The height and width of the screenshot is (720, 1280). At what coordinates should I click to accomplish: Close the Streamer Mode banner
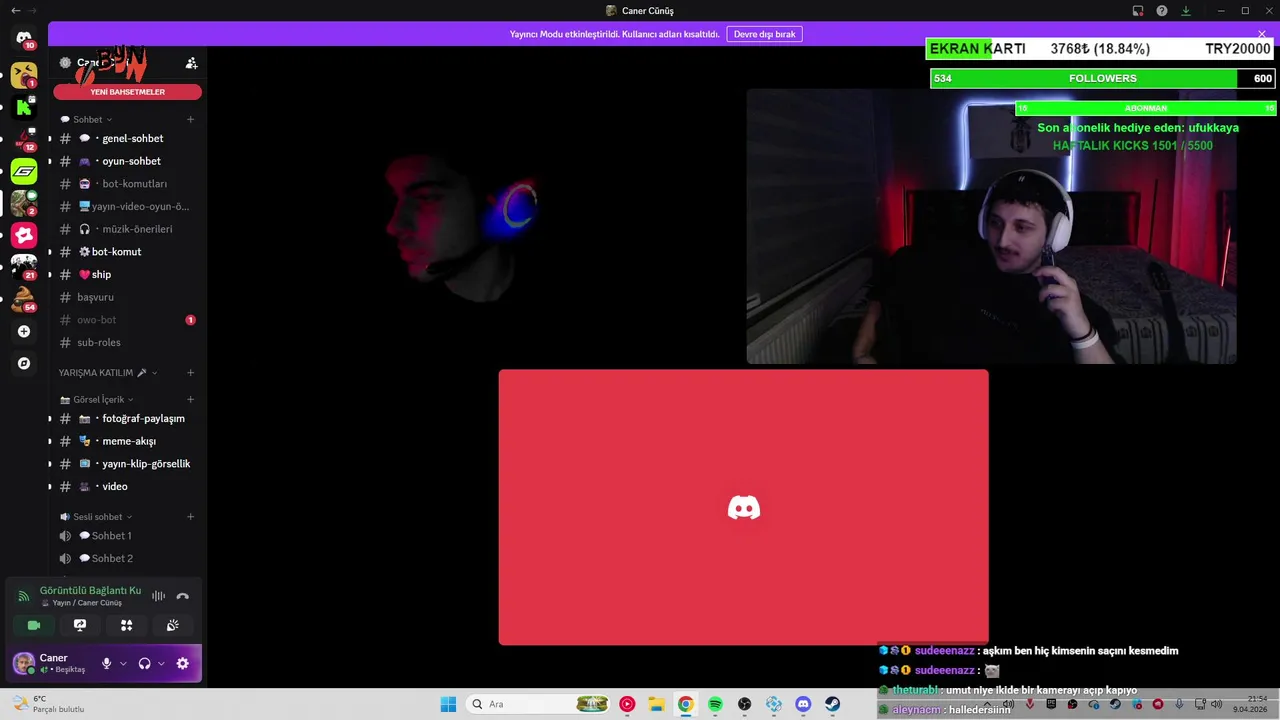point(1261,34)
